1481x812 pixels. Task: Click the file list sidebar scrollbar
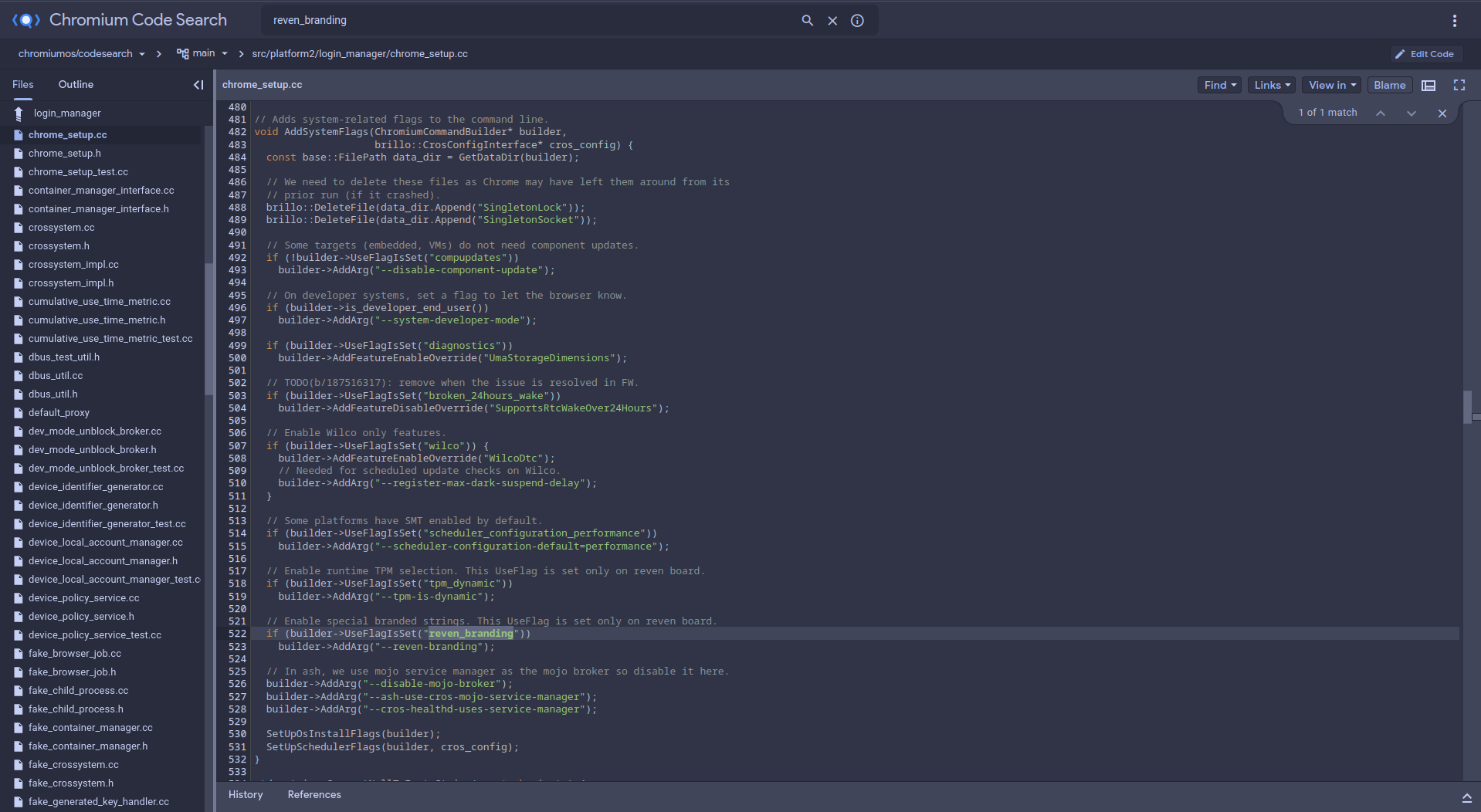pyautogui.click(x=208, y=328)
